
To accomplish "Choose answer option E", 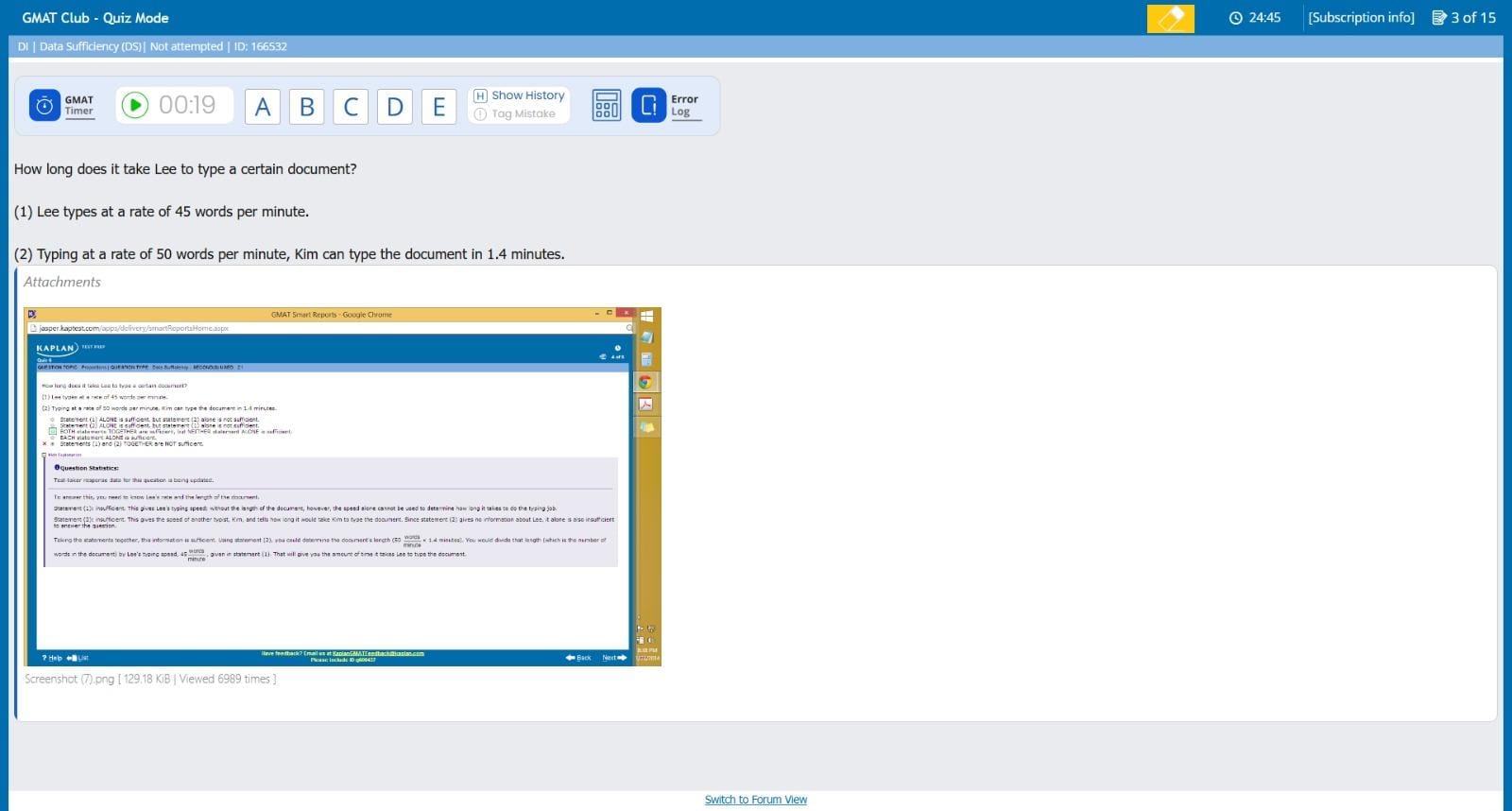I will point(438,107).
